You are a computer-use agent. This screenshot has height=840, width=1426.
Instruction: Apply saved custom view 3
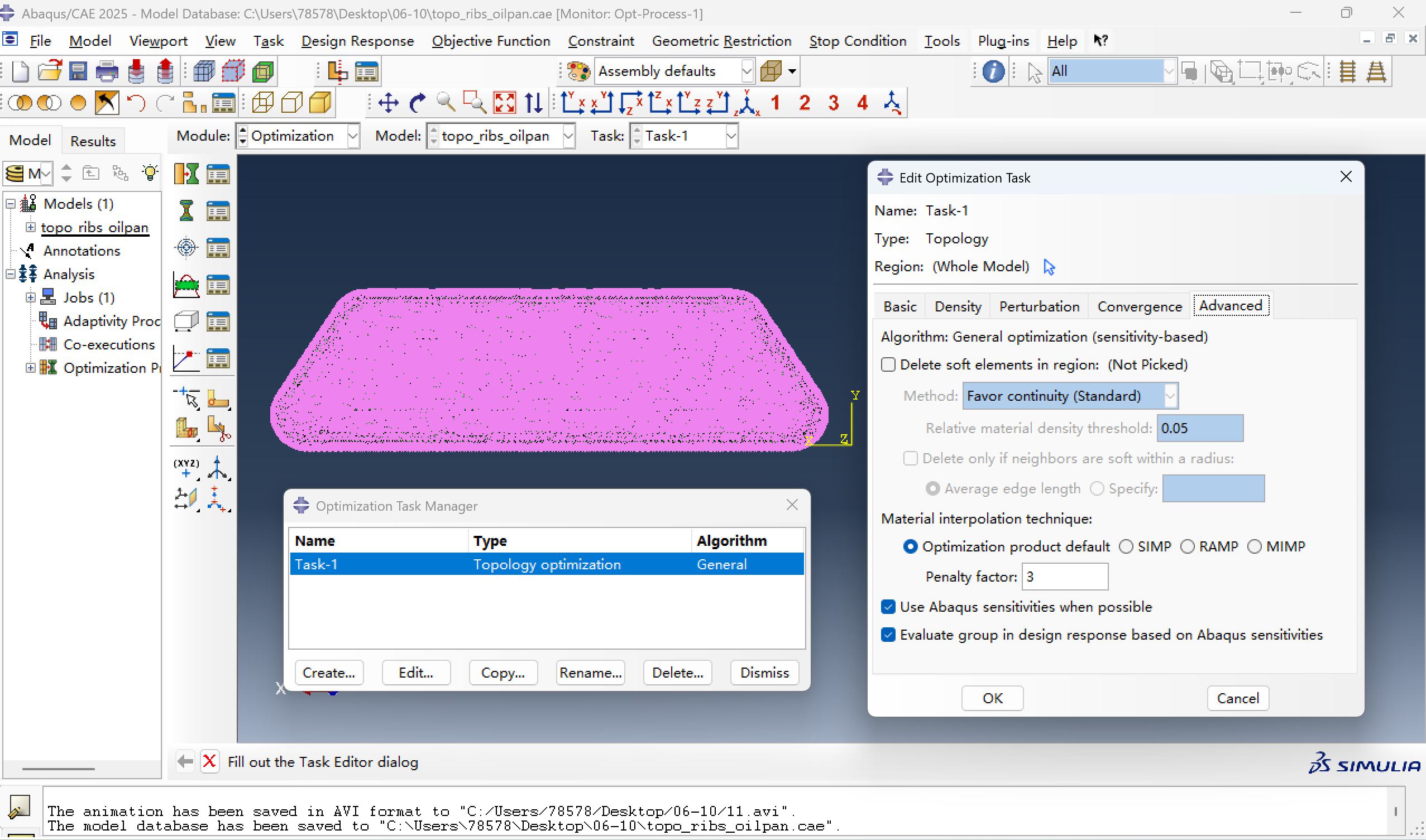833,103
